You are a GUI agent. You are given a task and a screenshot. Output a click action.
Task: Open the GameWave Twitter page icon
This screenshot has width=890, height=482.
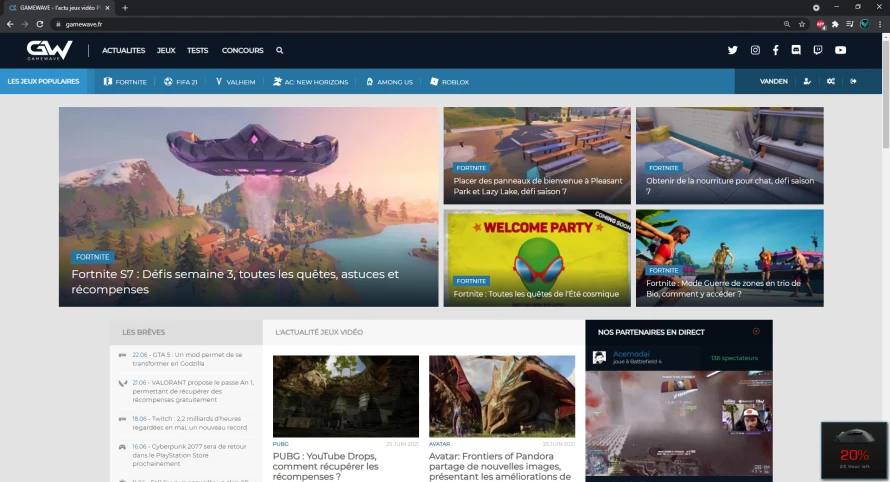[733, 50]
